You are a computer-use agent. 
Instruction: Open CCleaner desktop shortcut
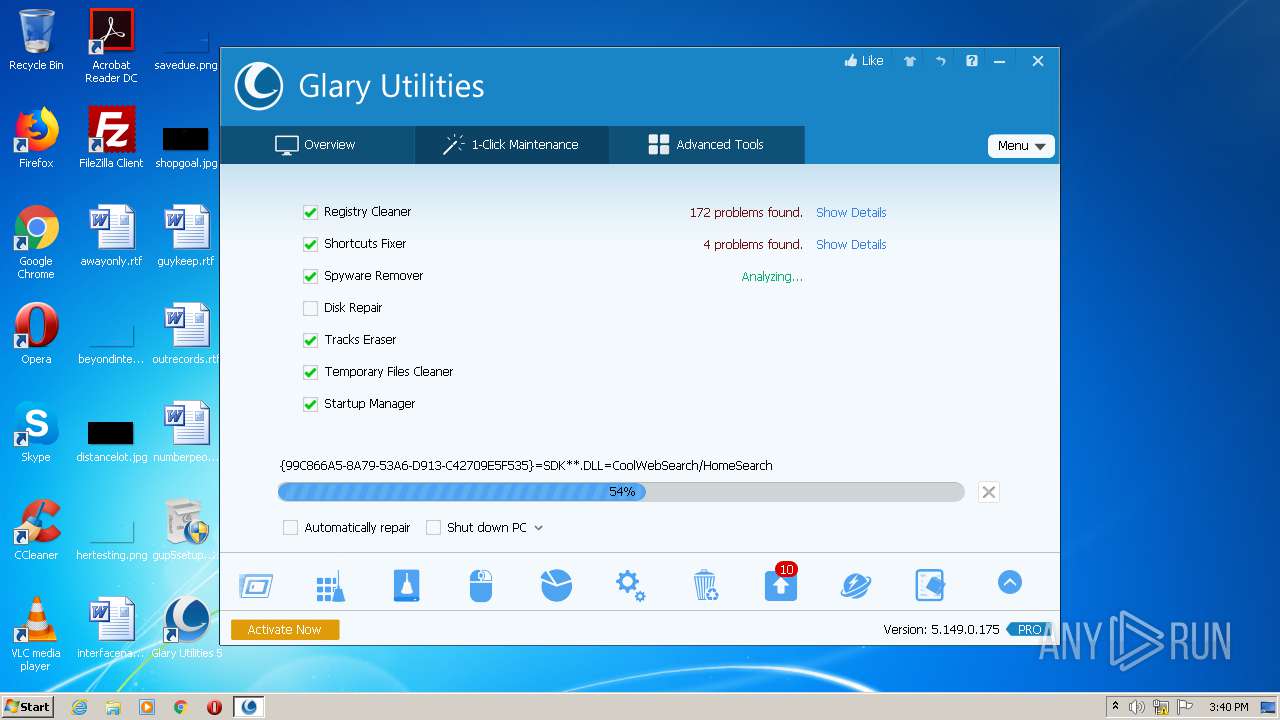point(36,530)
